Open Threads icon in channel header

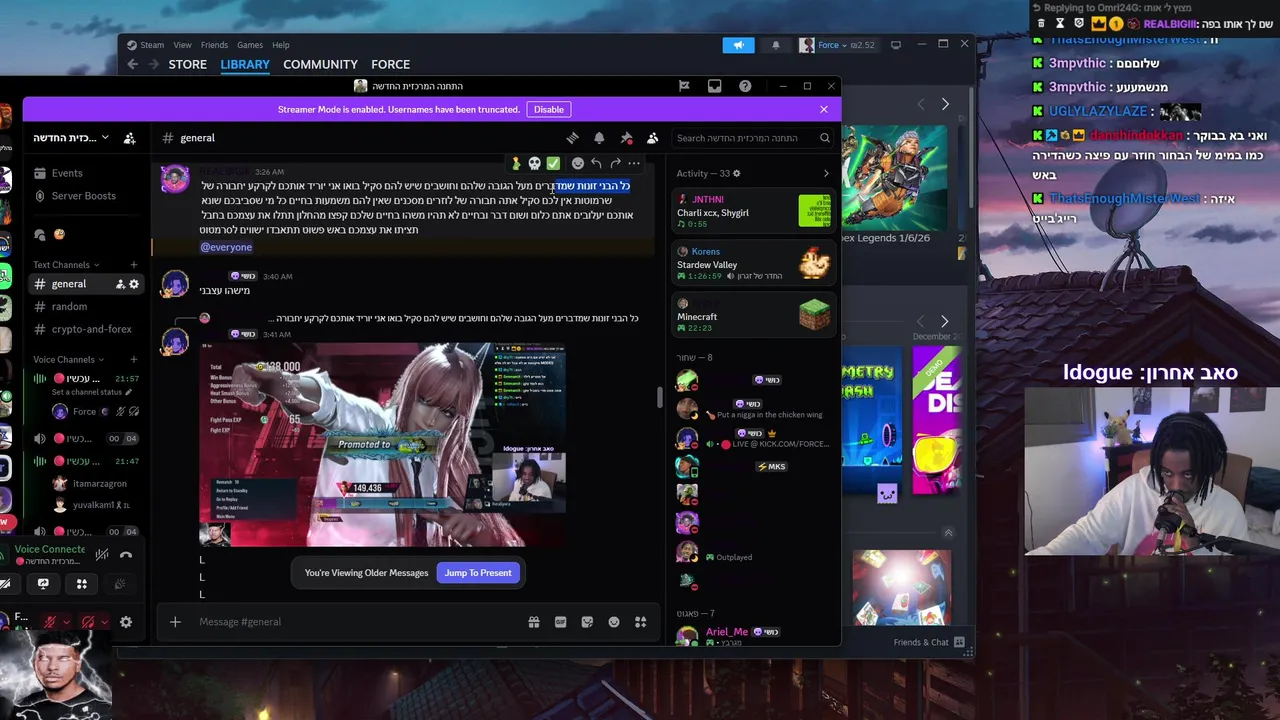572,138
